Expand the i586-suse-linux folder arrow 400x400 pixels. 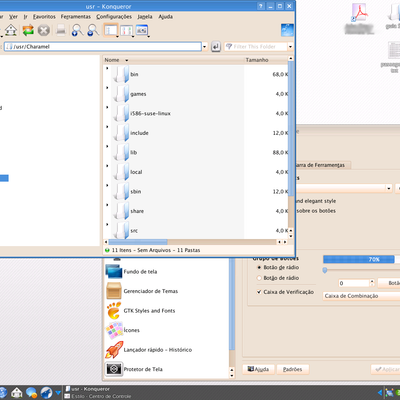click(x=107, y=107)
